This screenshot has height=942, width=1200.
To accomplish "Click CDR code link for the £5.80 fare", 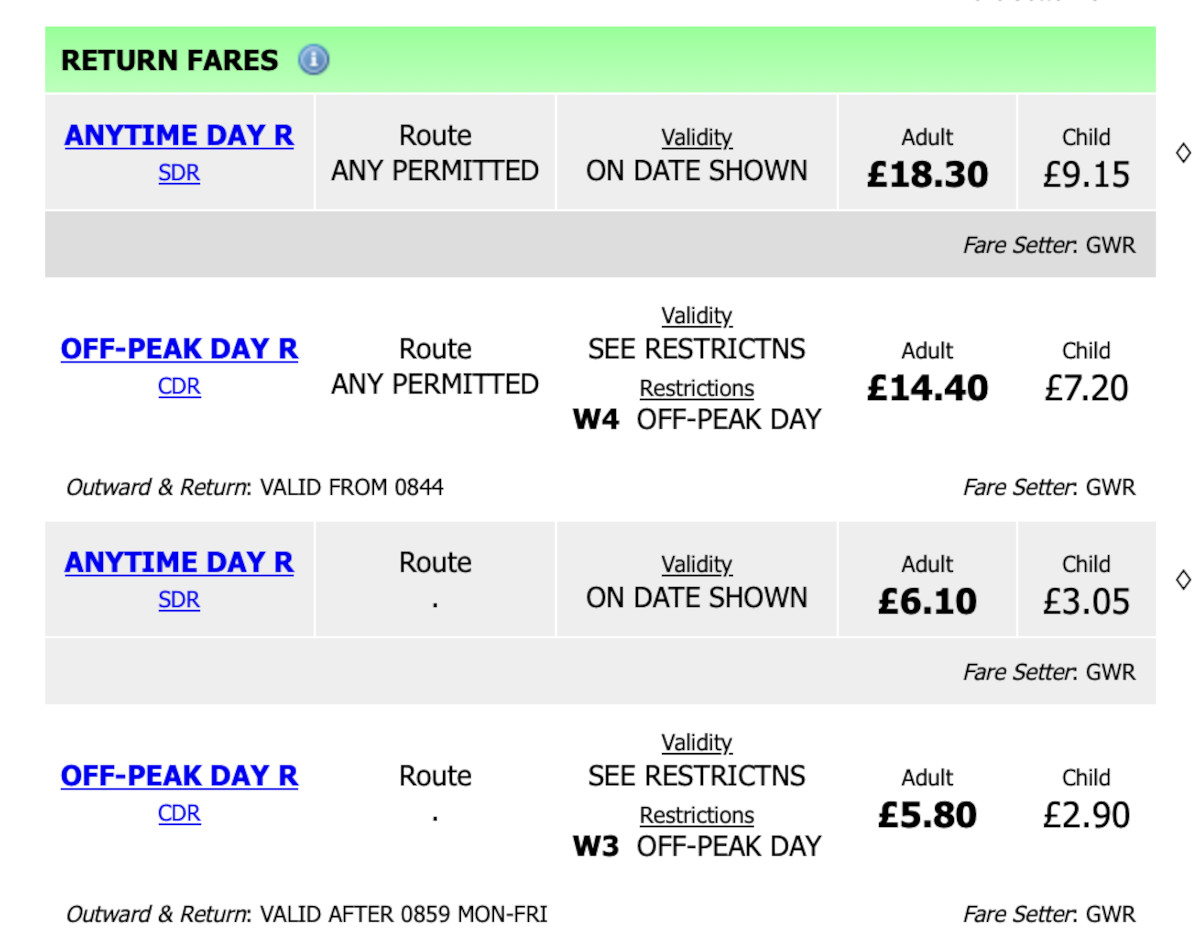I will point(179,813).
